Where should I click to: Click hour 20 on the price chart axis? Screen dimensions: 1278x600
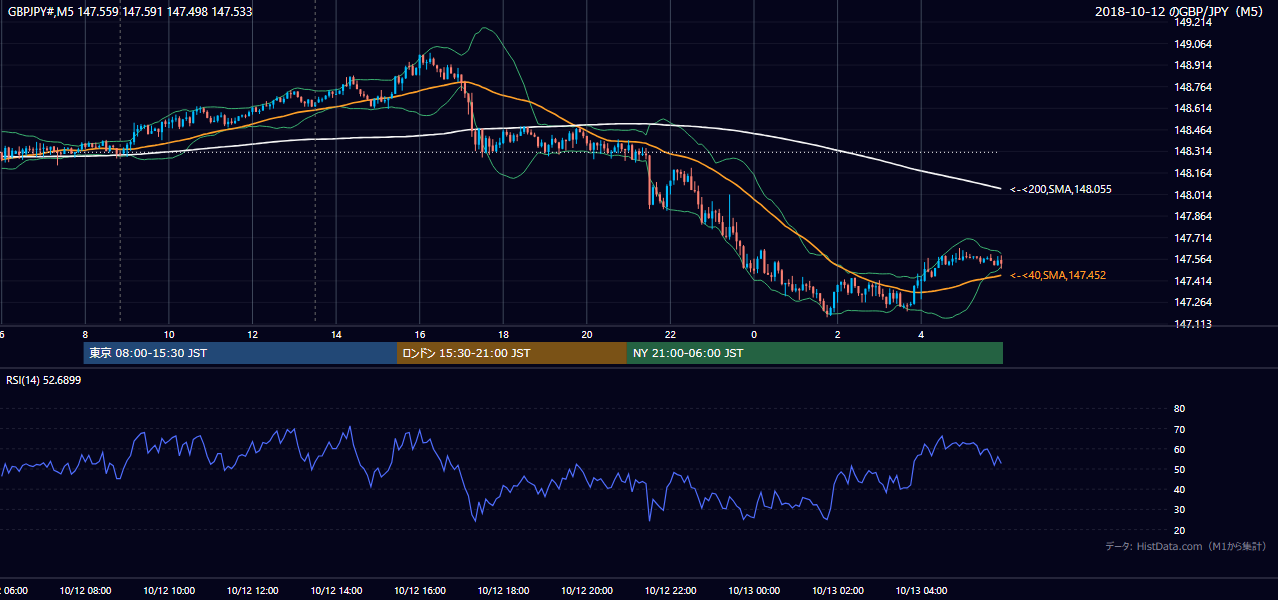coord(587,334)
